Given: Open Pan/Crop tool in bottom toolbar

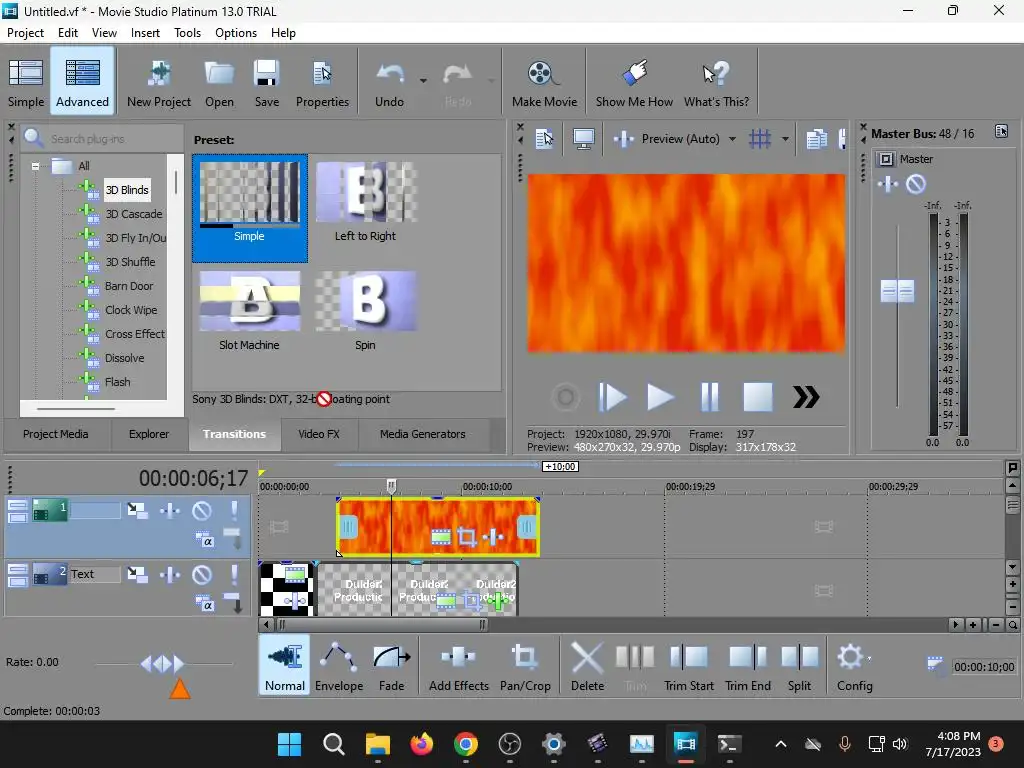Looking at the screenshot, I should pos(525,667).
